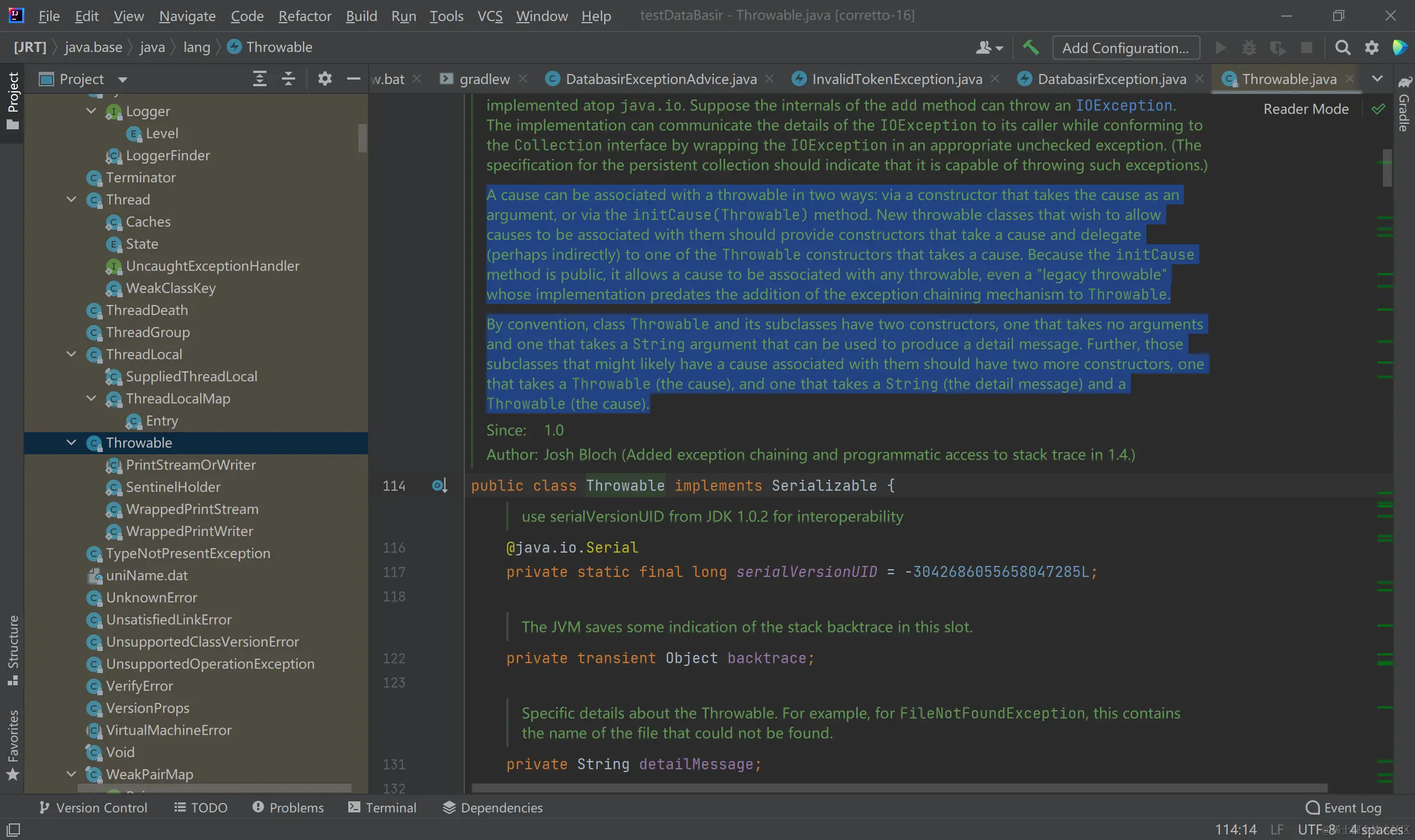This screenshot has height=840, width=1415.
Task: Click Collapse All icon in Project panel
Action: pyautogui.click(x=289, y=78)
